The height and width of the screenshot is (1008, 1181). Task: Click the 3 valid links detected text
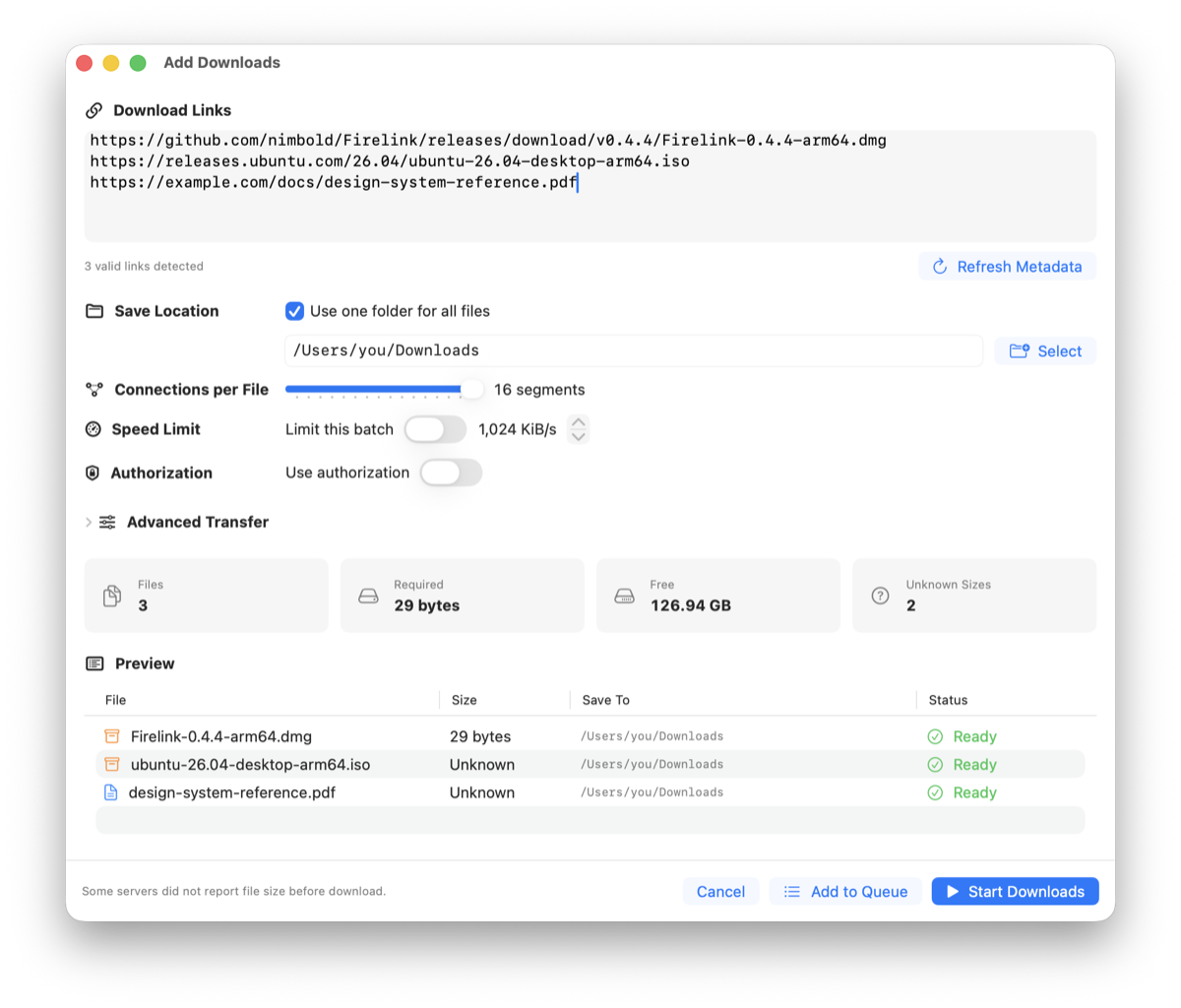coord(144,267)
